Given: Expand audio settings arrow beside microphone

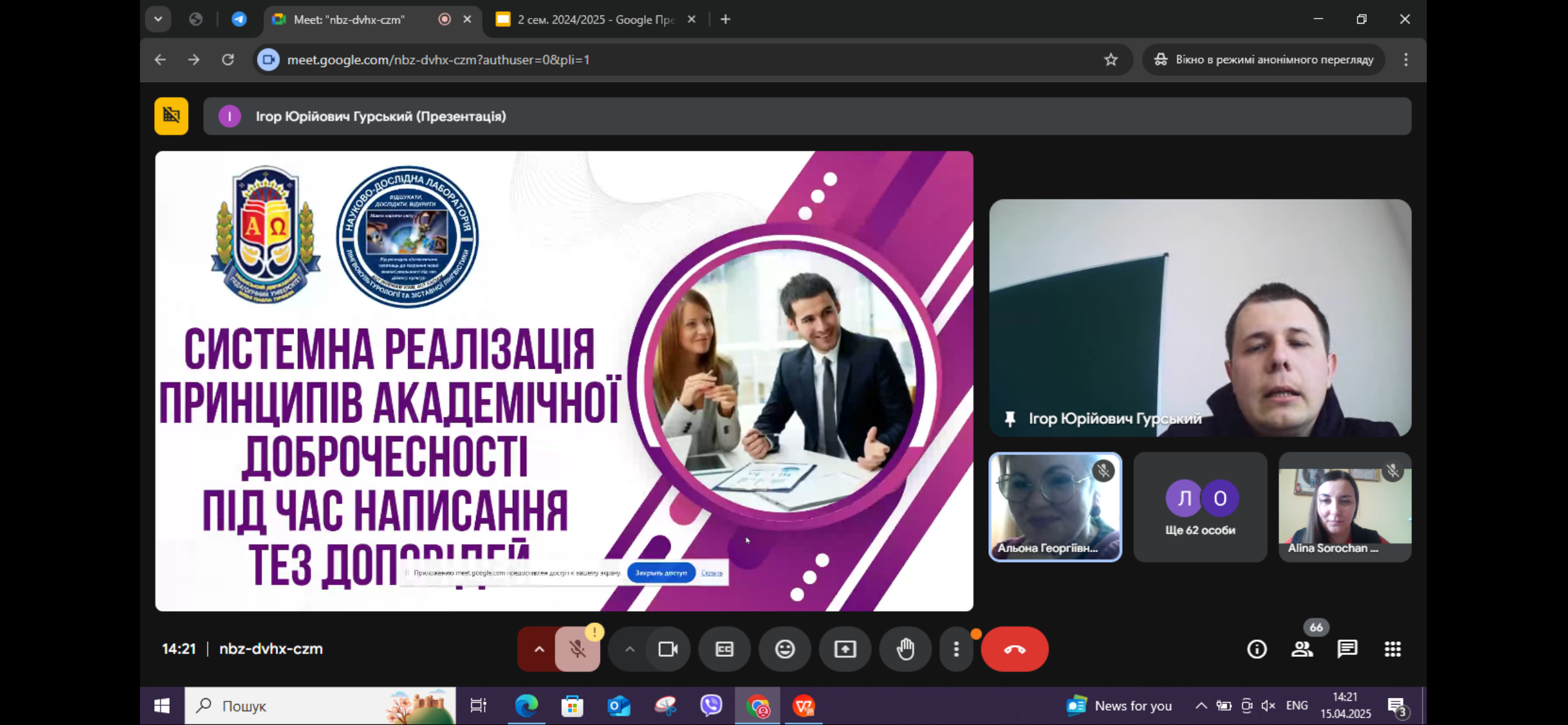Looking at the screenshot, I should [x=539, y=649].
